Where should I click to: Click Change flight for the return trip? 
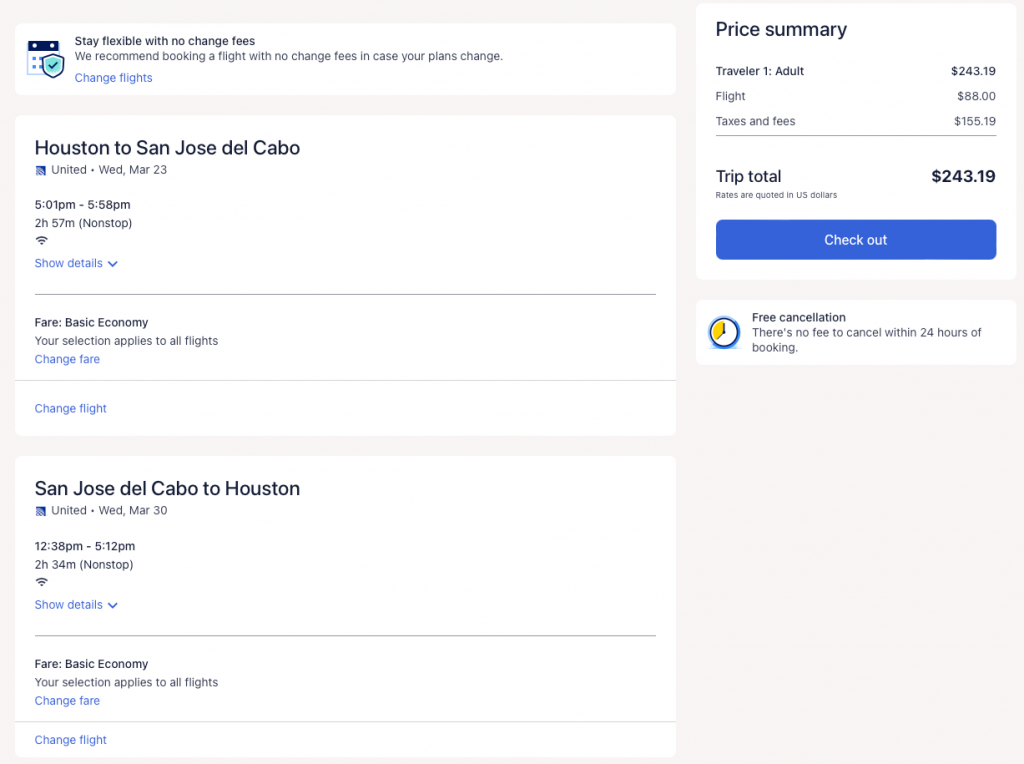click(x=70, y=740)
